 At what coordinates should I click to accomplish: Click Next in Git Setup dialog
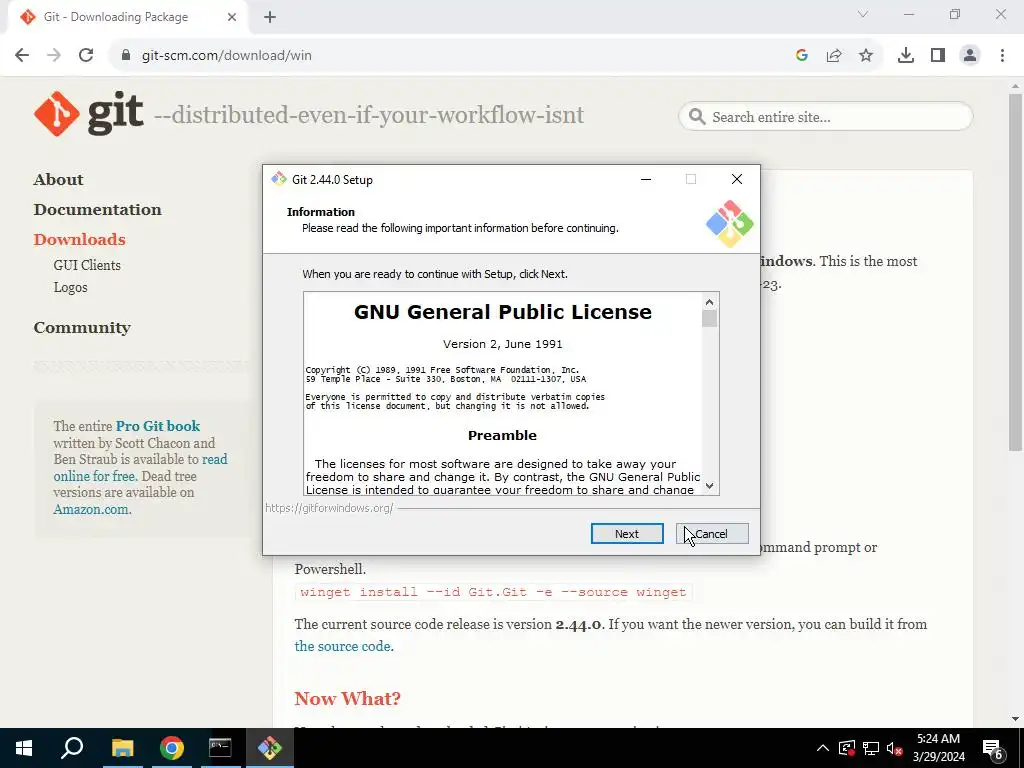(x=627, y=534)
